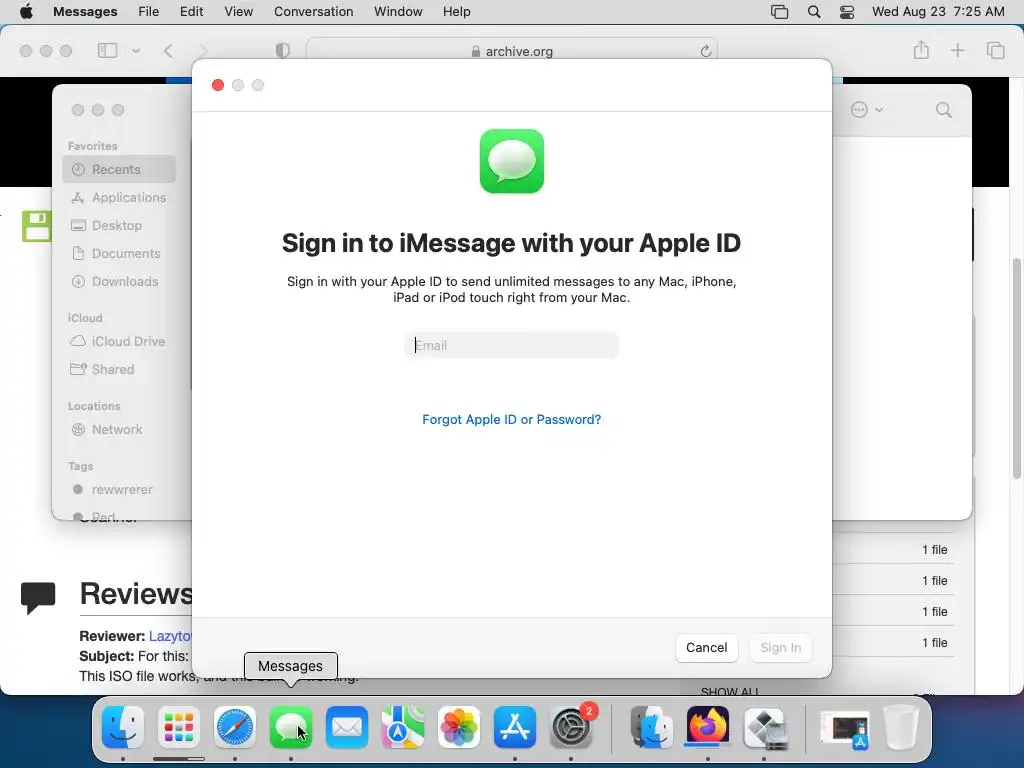Open Control Center in menu bar
This screenshot has height=768, width=1024.
847,12
